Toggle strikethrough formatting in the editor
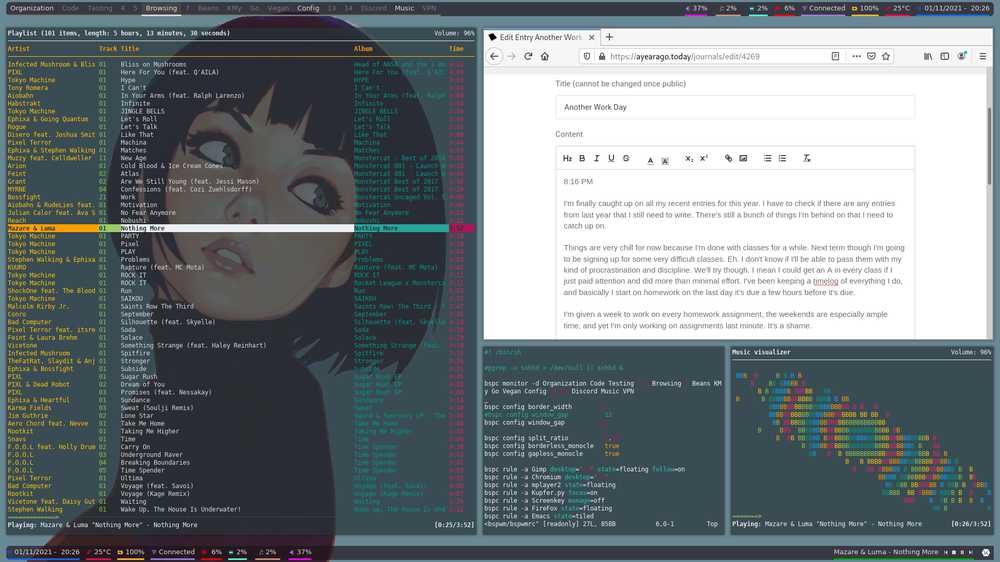1000x562 pixels. (626, 158)
